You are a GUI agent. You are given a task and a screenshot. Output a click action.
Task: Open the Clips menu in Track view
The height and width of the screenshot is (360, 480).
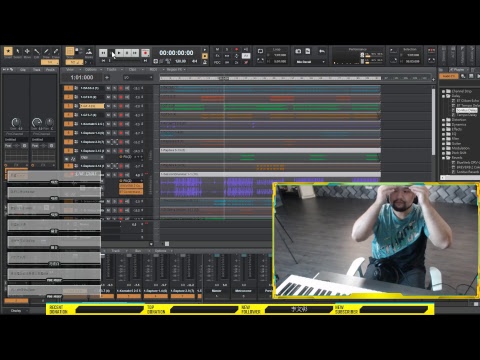click(x=133, y=70)
